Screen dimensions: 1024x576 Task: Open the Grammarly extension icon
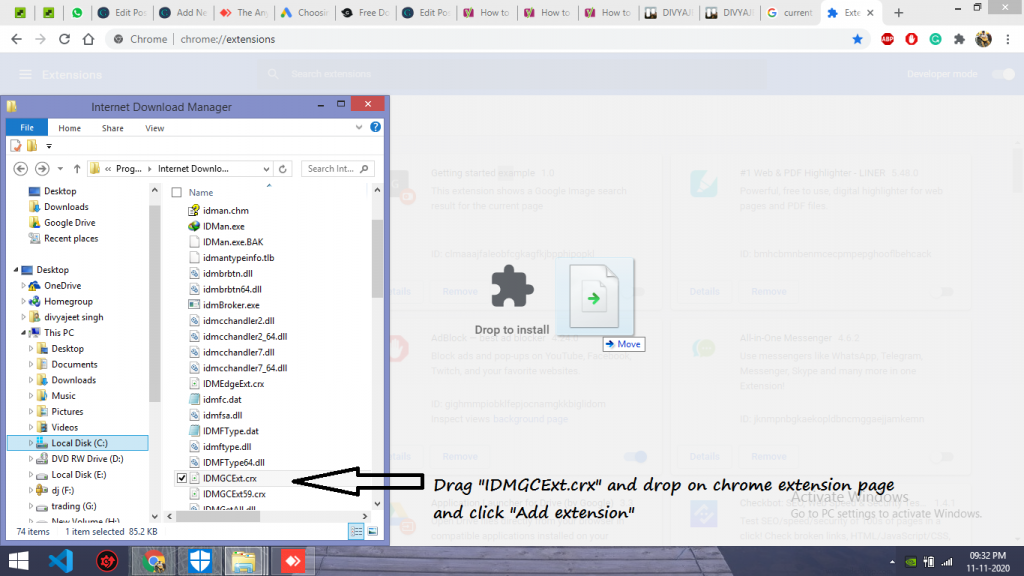[x=935, y=39]
